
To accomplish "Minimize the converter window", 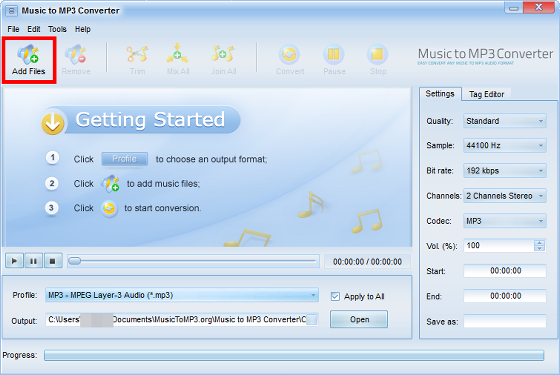I will pyautogui.click(x=514, y=8).
